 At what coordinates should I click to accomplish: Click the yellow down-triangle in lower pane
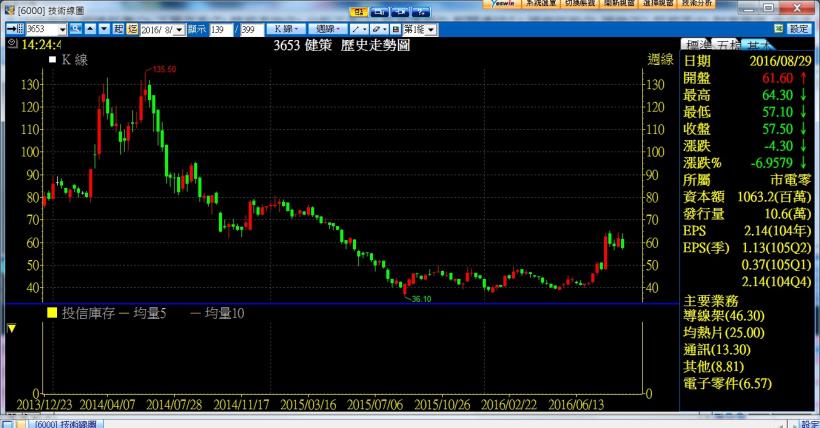pos(12,329)
